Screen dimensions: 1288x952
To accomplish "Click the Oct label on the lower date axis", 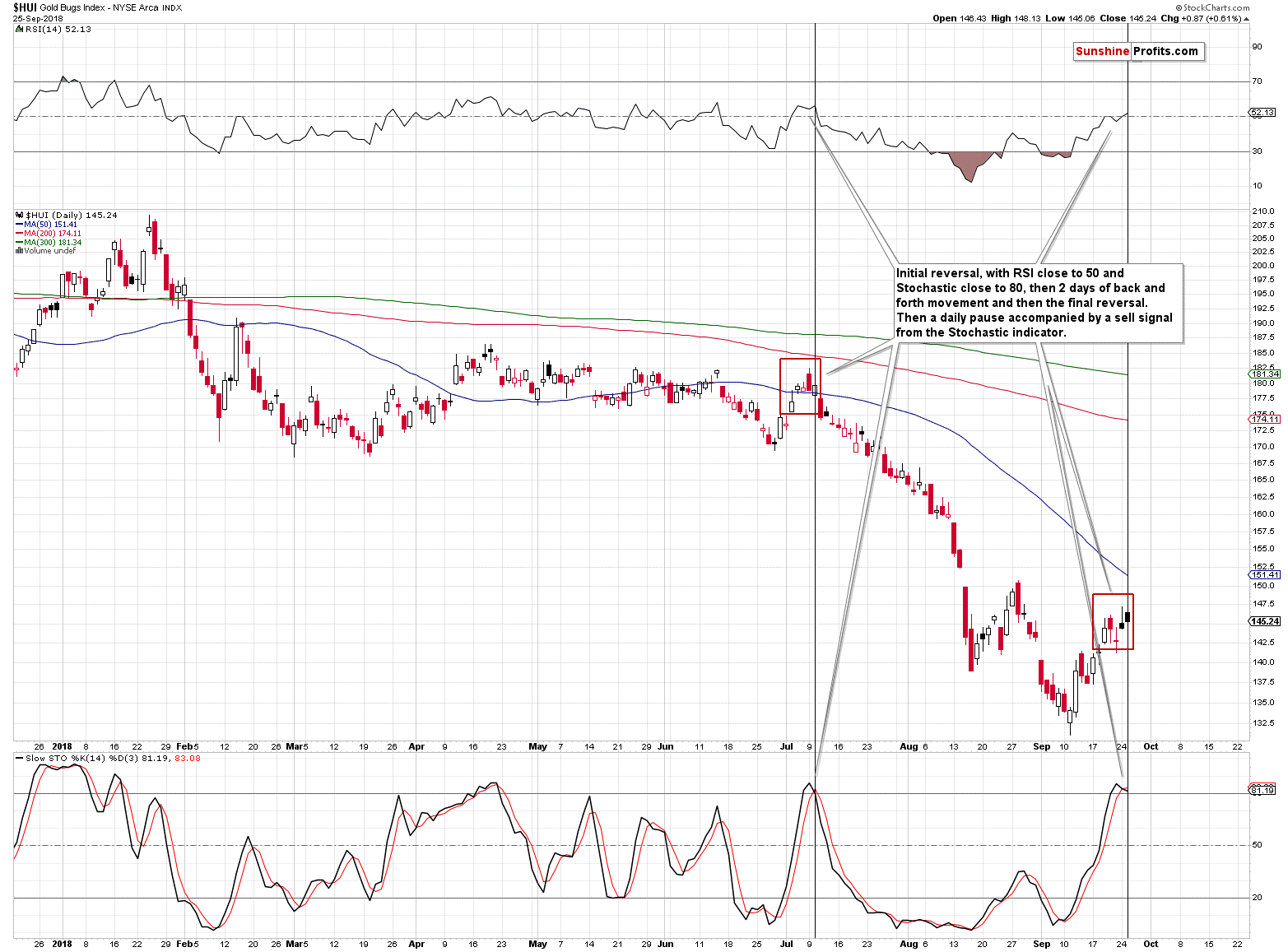I will [x=1151, y=944].
